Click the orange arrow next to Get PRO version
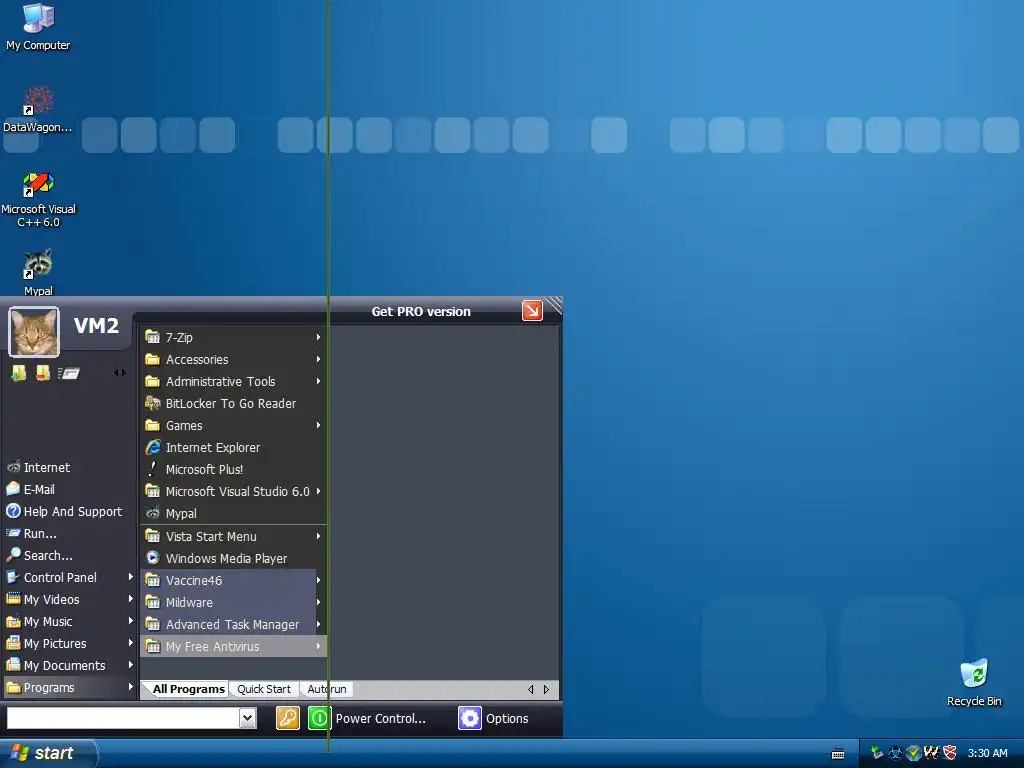The height and width of the screenshot is (768, 1024). (x=532, y=311)
